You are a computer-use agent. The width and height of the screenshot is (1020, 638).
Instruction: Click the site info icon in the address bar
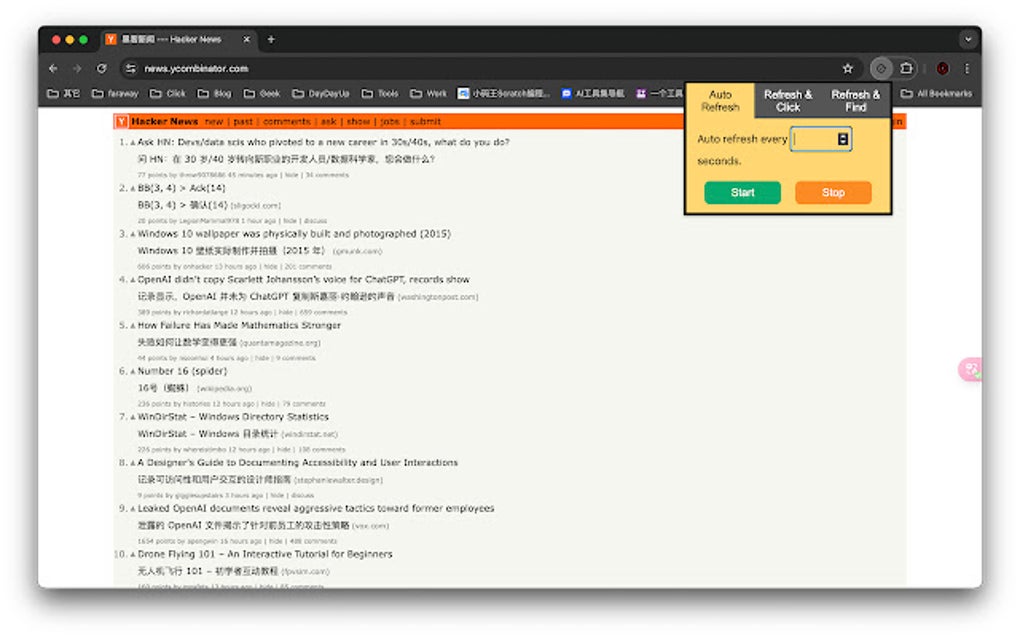click(x=130, y=68)
